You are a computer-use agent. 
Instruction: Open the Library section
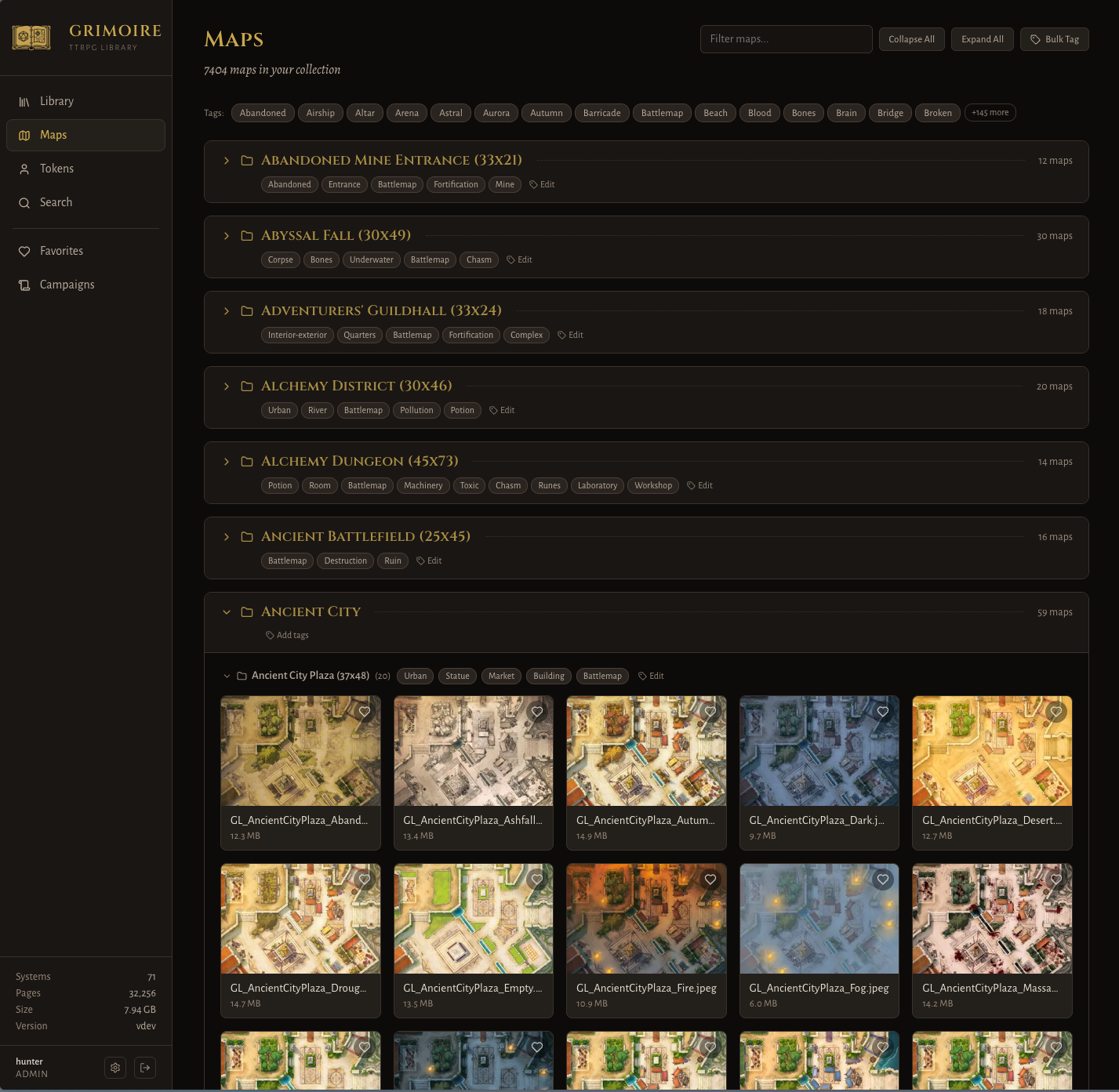pos(85,101)
